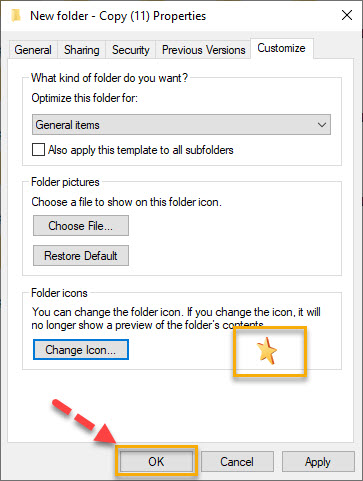The width and height of the screenshot is (363, 481).
Task: Click the 'Folder pictures' group label
Action: [x=65, y=182]
